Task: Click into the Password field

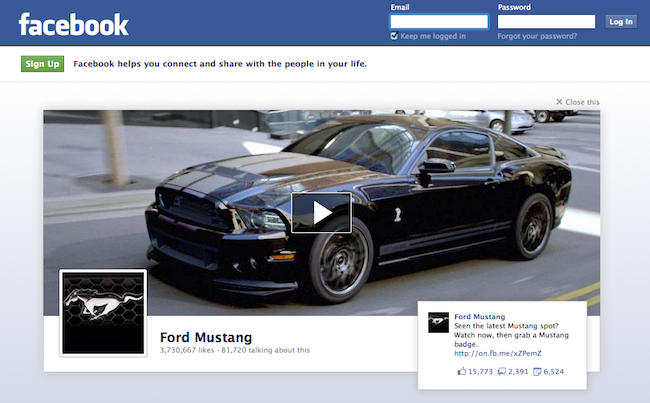Action: (546, 21)
